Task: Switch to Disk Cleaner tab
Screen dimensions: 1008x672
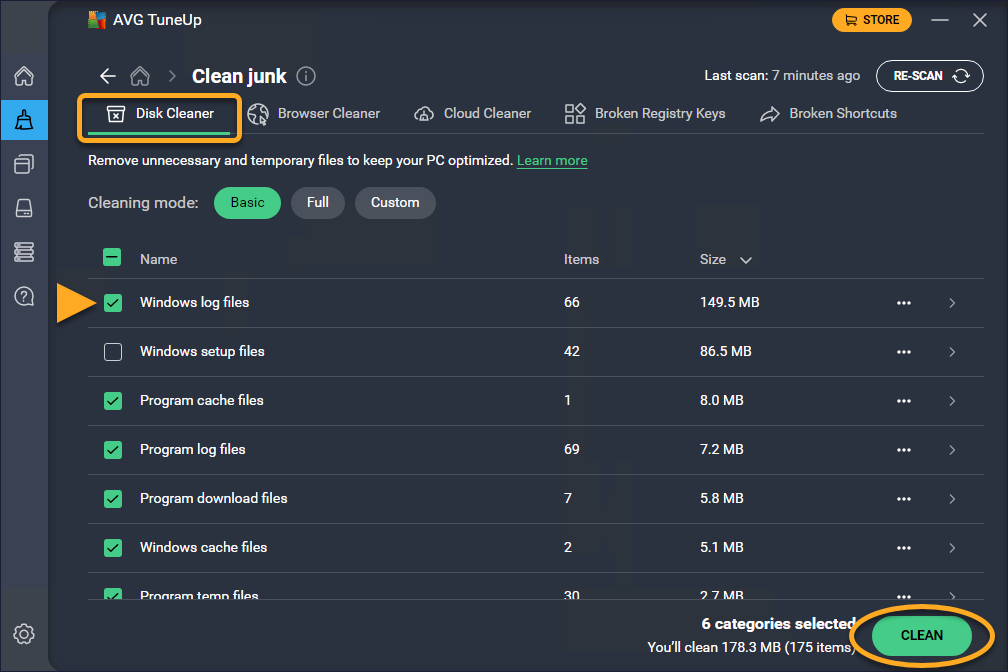Action: coord(159,114)
